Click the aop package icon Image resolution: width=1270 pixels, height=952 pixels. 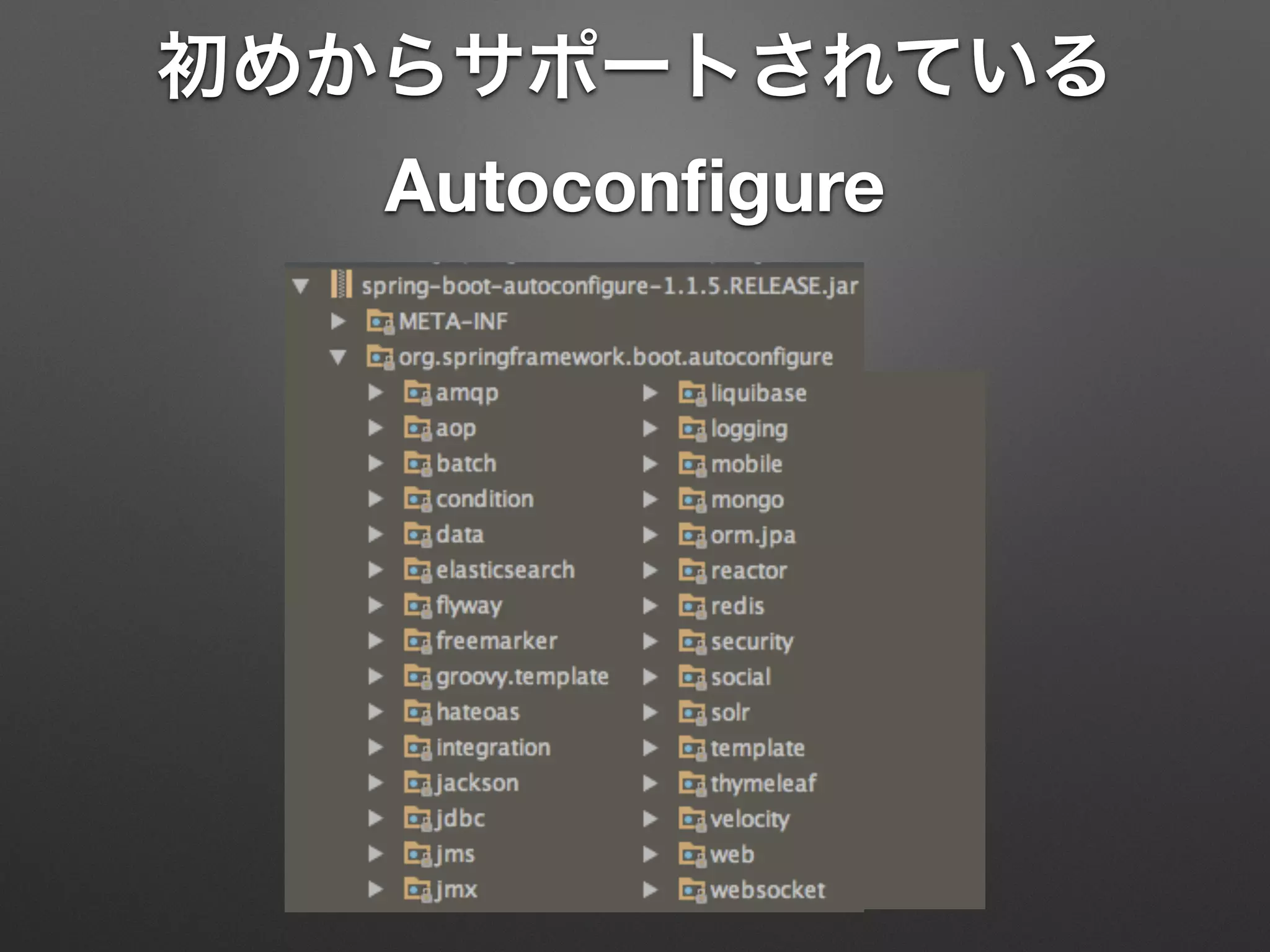coord(417,428)
